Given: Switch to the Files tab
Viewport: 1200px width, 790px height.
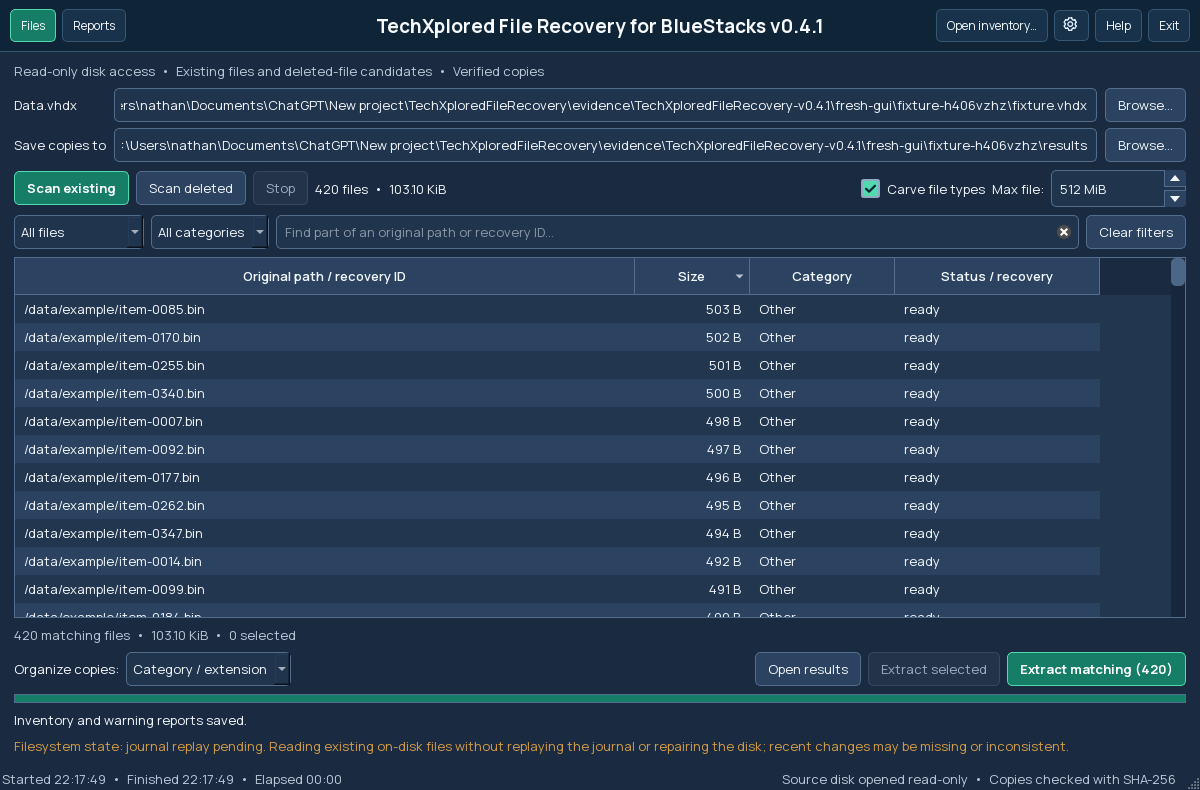Looking at the screenshot, I should (x=33, y=25).
